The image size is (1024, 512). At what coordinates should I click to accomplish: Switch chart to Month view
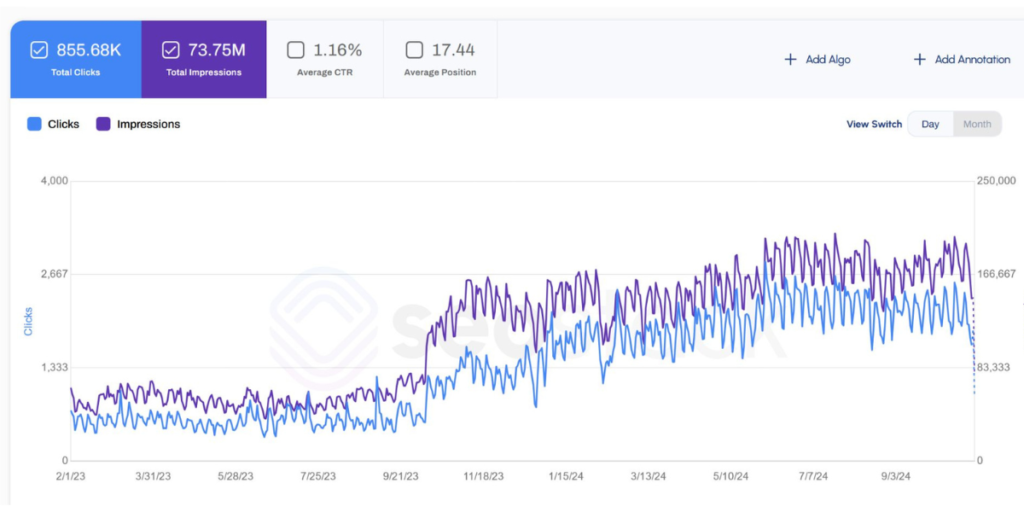pos(976,124)
